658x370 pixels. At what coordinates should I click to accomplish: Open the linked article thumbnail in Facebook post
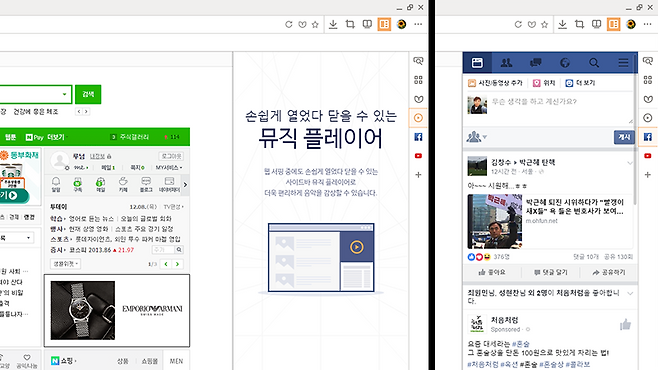(x=495, y=221)
